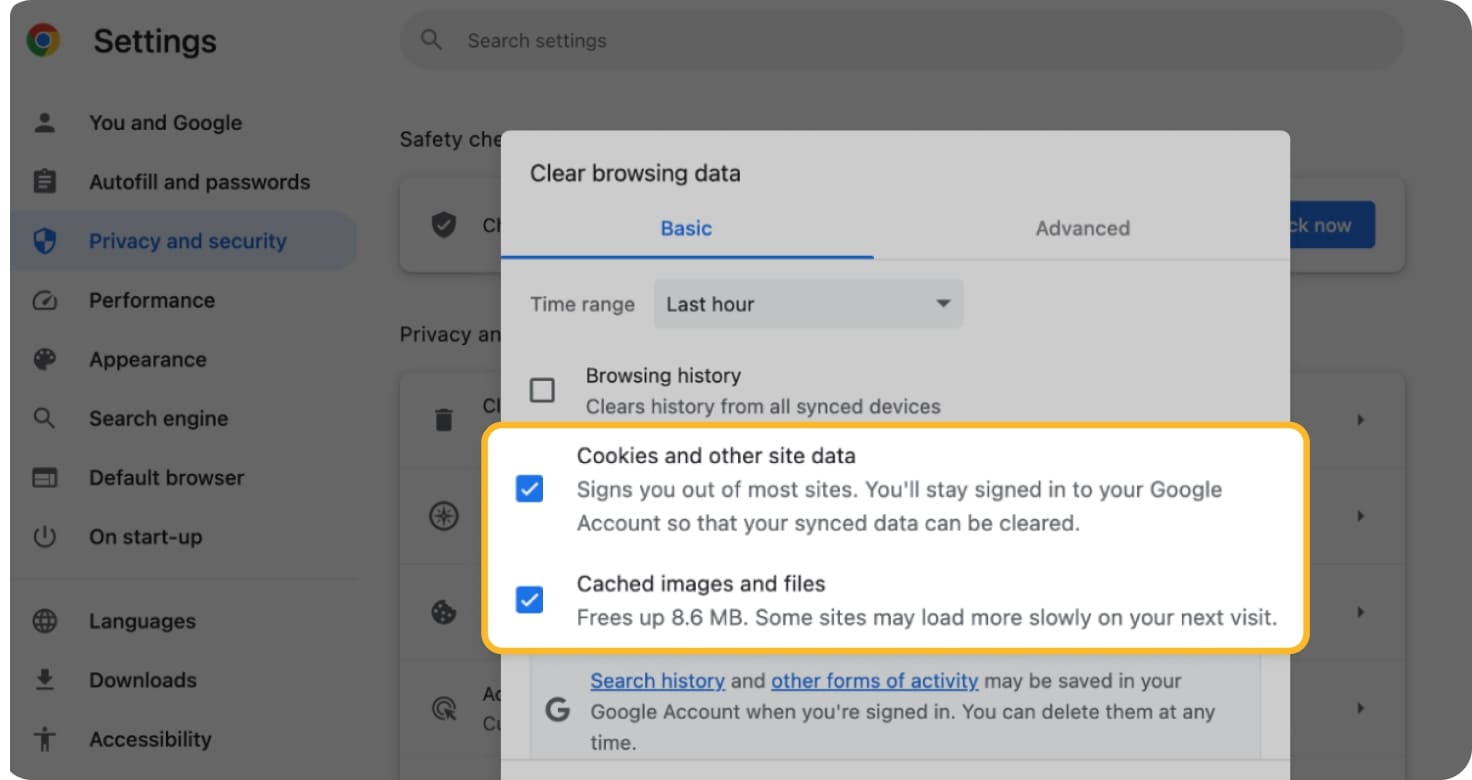Enable the Browsing history checkbox

542,390
